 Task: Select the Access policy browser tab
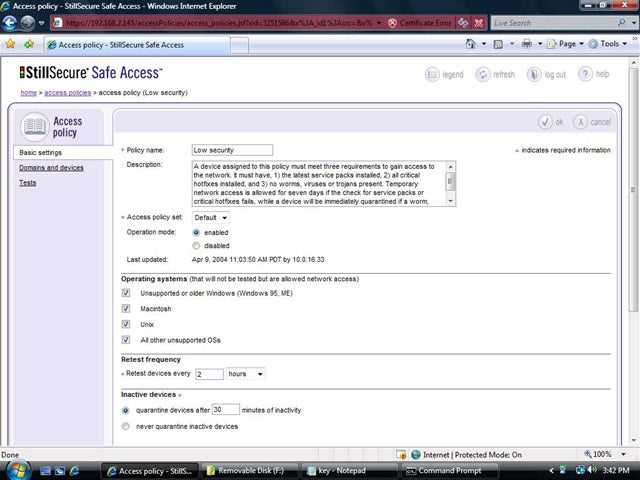point(137,45)
